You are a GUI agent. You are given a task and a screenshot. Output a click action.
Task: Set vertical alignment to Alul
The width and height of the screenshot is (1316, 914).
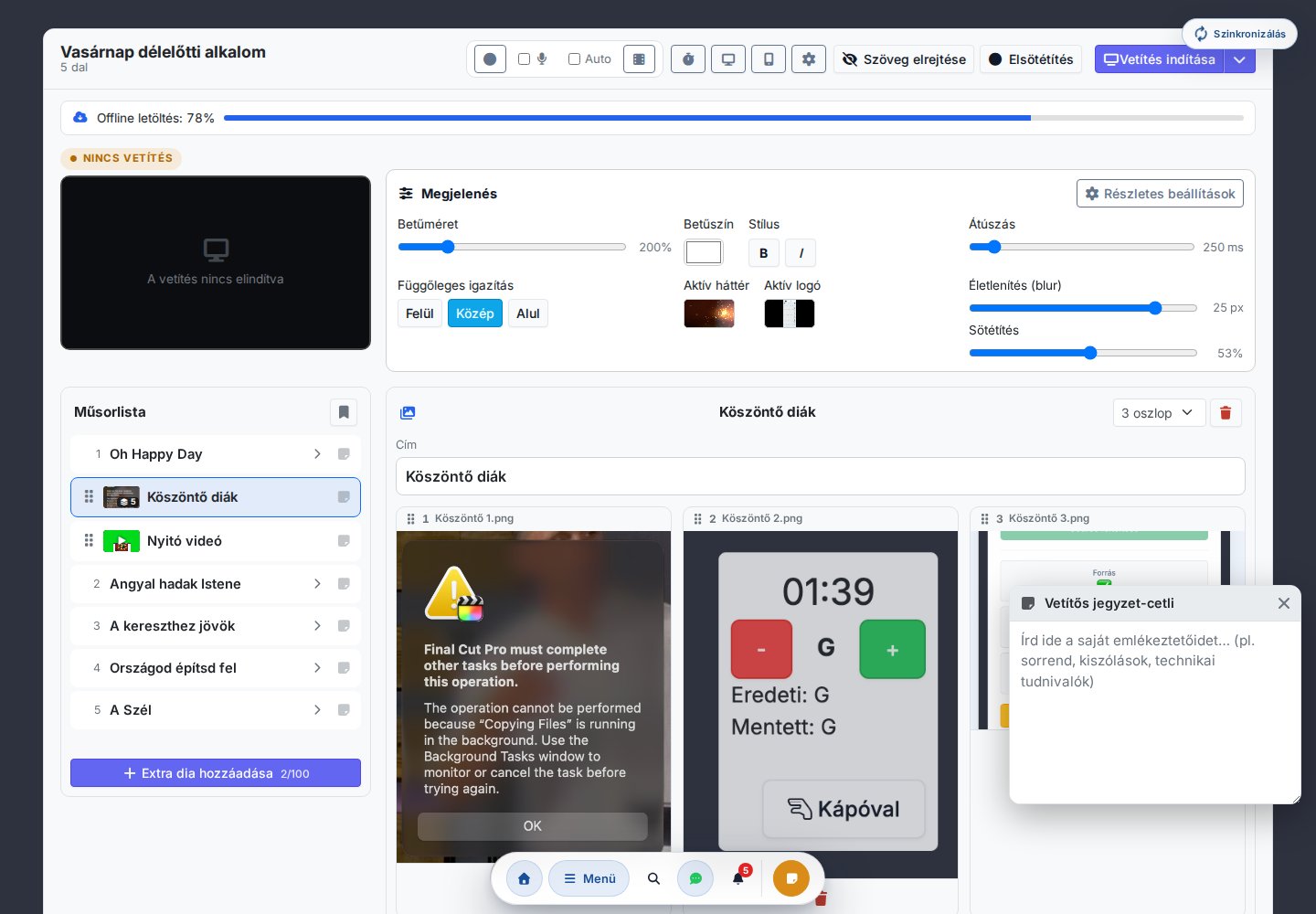point(528,314)
